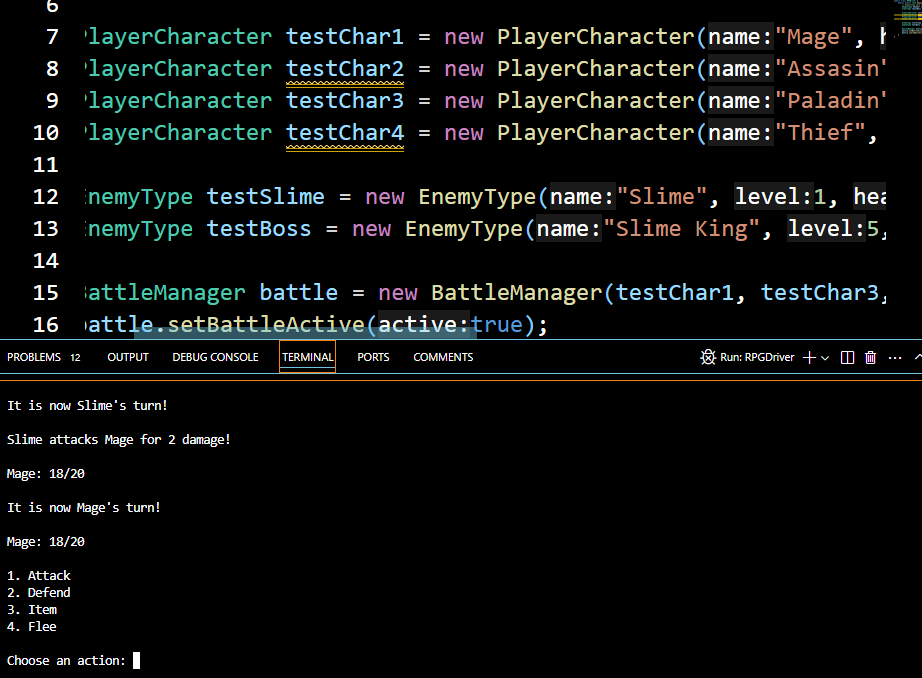Switch to the Debug Console tab
Viewport: 922px width, 678px height.
(215, 357)
